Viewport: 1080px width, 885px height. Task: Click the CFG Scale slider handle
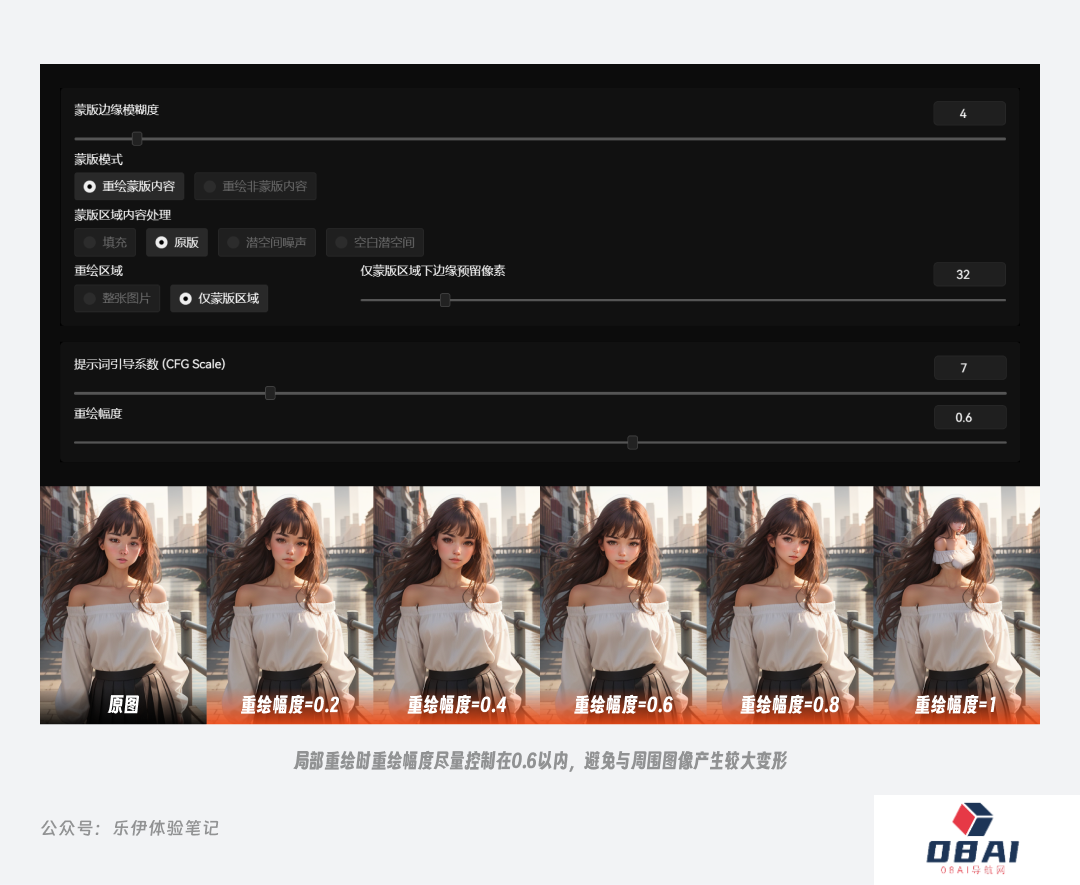[270, 393]
